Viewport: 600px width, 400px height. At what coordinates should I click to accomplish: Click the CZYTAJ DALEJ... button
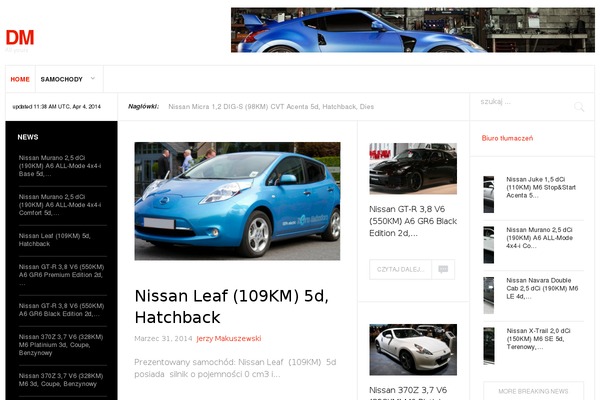(400, 269)
